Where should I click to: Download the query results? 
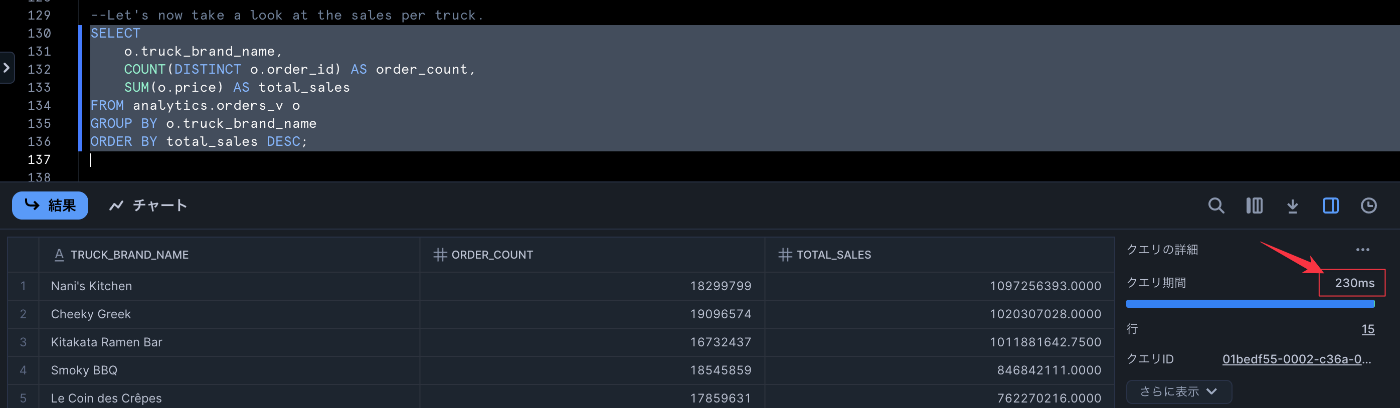pyautogui.click(x=1292, y=205)
